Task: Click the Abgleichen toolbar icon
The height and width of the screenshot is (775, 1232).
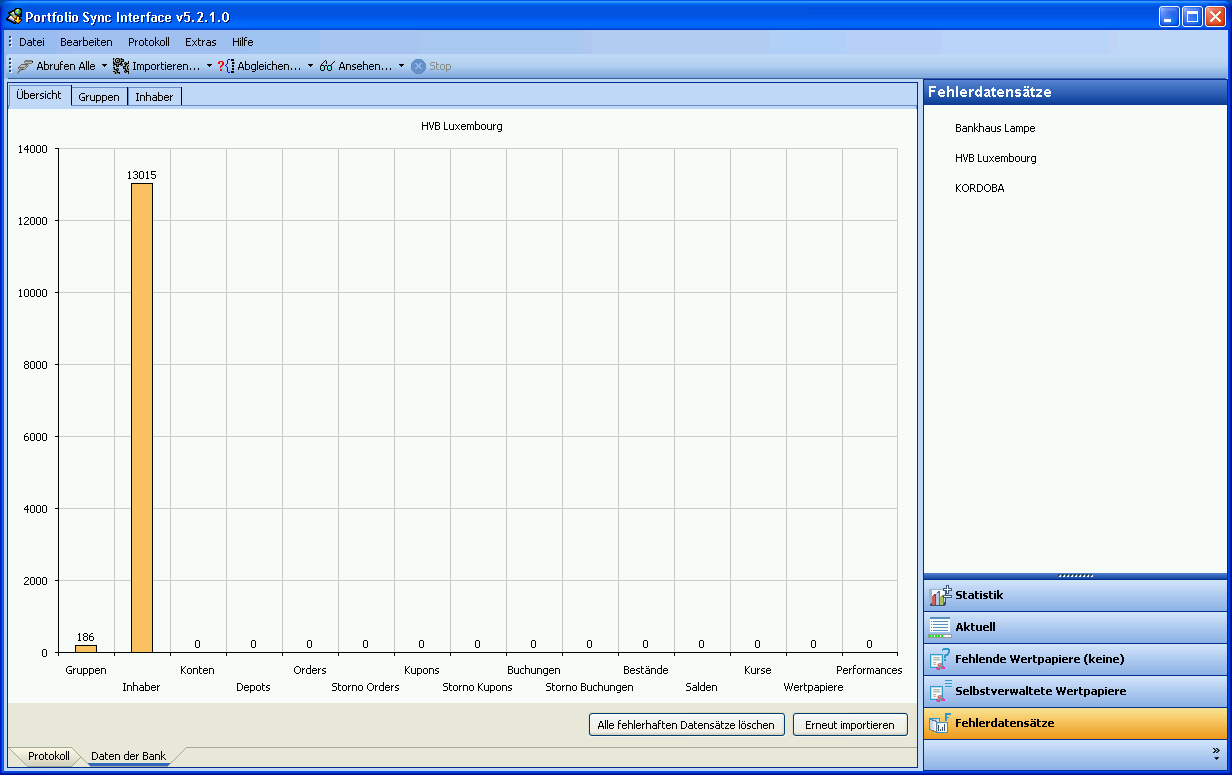Action: point(226,66)
